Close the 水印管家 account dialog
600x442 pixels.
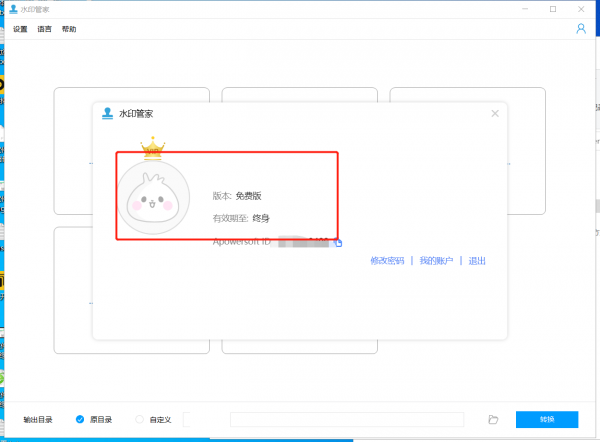[x=495, y=113]
